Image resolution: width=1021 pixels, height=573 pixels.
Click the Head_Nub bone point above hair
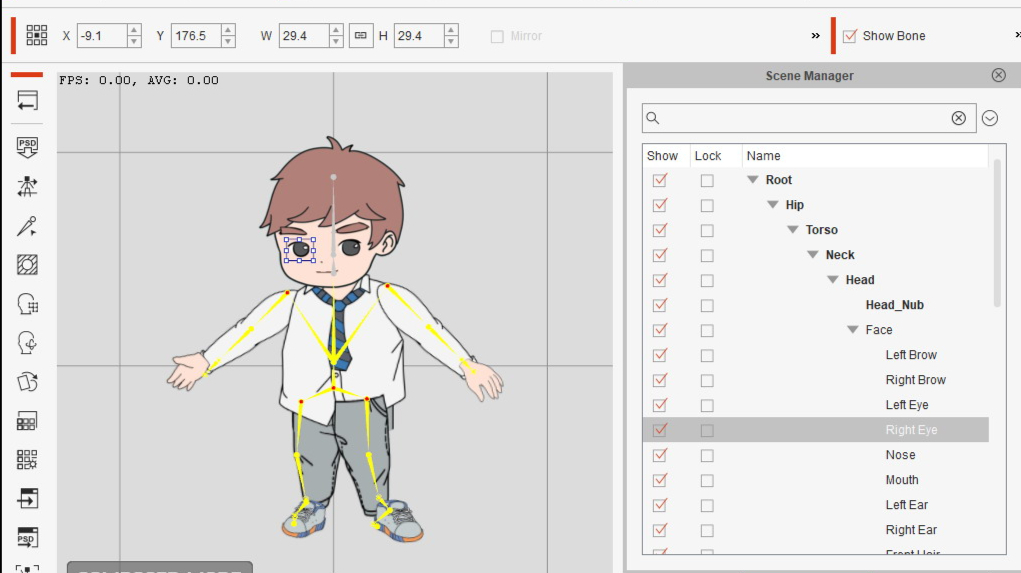tap(333, 177)
